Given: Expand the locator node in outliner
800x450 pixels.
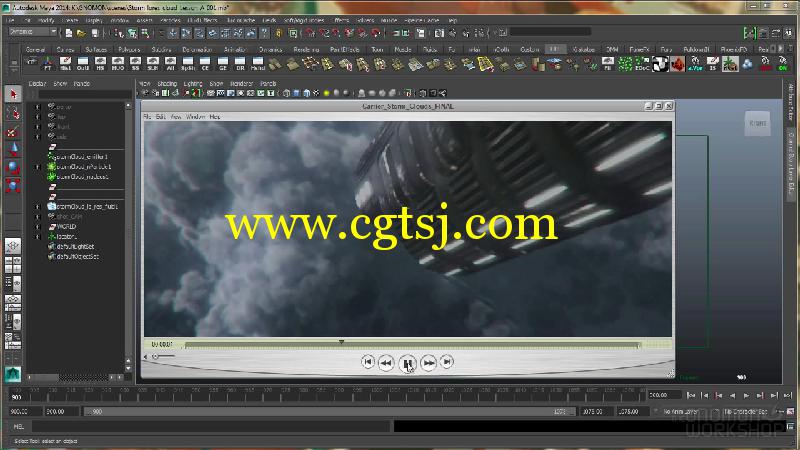Looking at the screenshot, I should pyautogui.click(x=37, y=237).
